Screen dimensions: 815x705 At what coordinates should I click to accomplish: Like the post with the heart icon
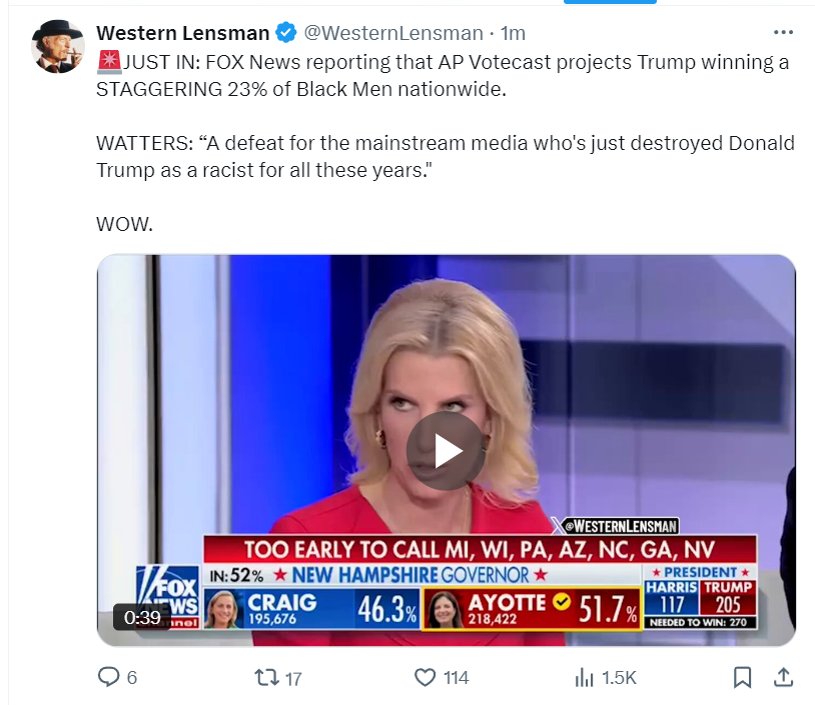click(425, 677)
